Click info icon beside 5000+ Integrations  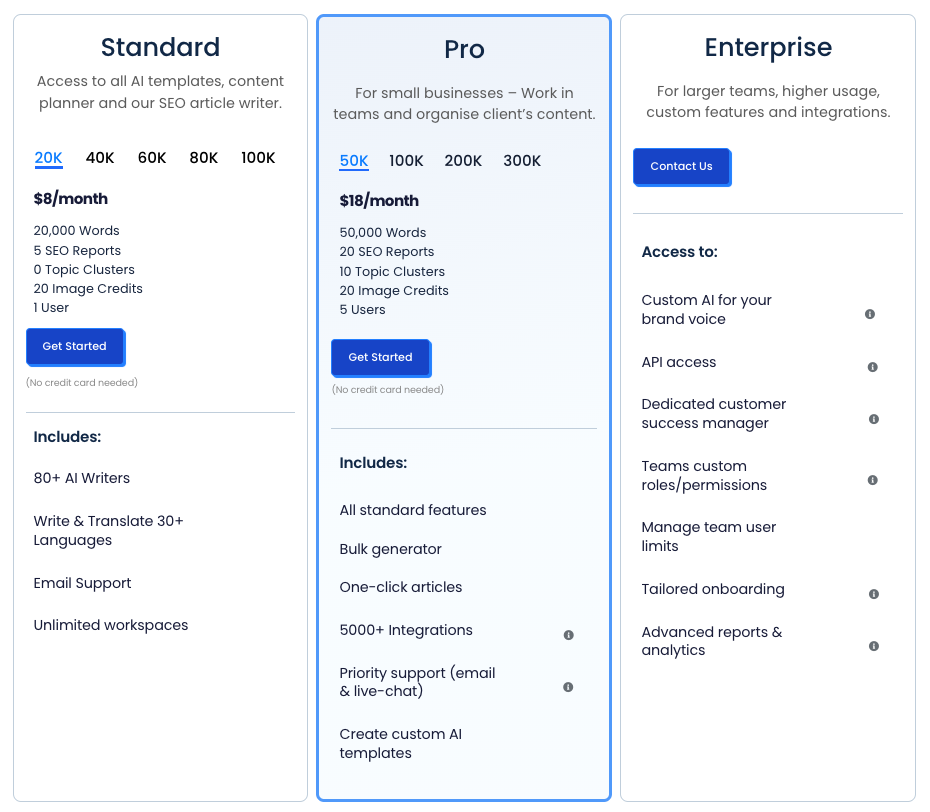click(568, 635)
